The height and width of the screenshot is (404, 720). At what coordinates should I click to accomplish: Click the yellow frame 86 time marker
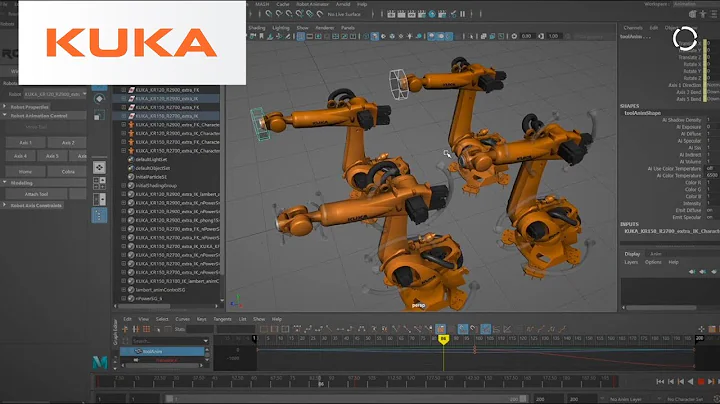(443, 339)
